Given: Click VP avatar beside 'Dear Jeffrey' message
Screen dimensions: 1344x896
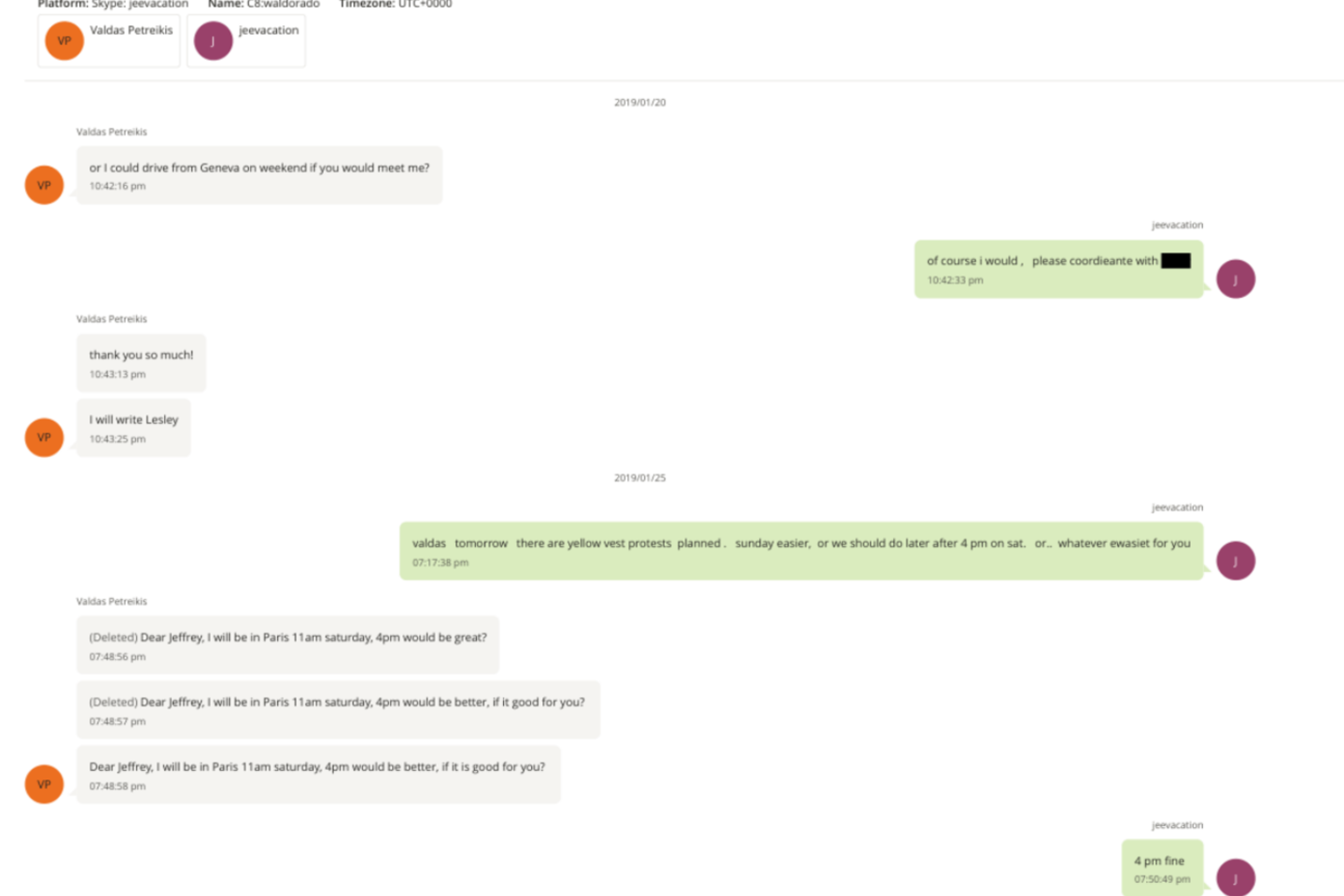Looking at the screenshot, I should tap(44, 784).
